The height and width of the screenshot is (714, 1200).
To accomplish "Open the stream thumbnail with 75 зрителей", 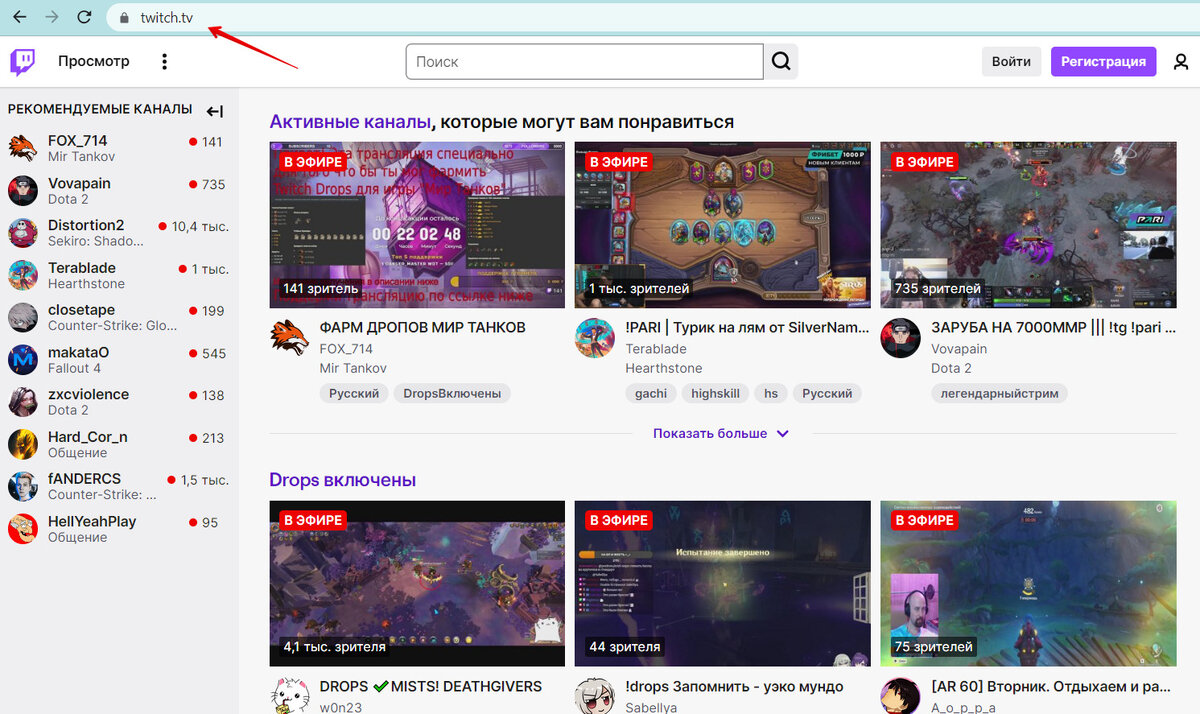I will point(1028,583).
